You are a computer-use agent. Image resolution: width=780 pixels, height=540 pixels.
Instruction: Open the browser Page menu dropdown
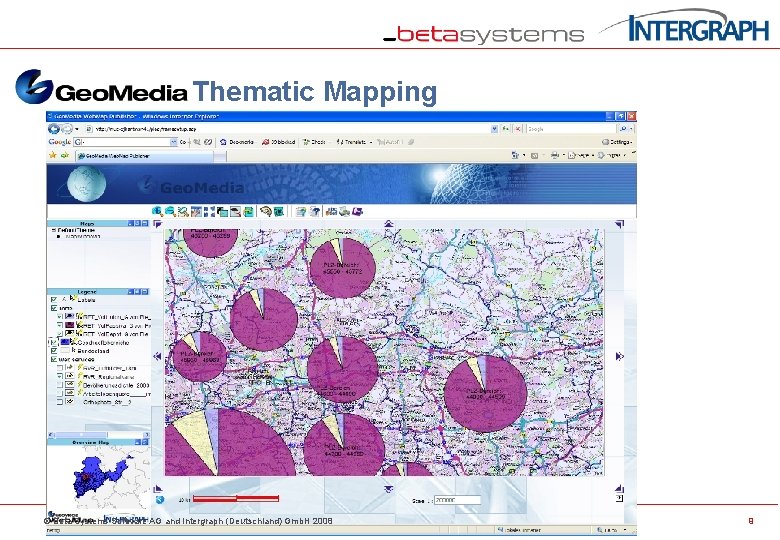582,156
